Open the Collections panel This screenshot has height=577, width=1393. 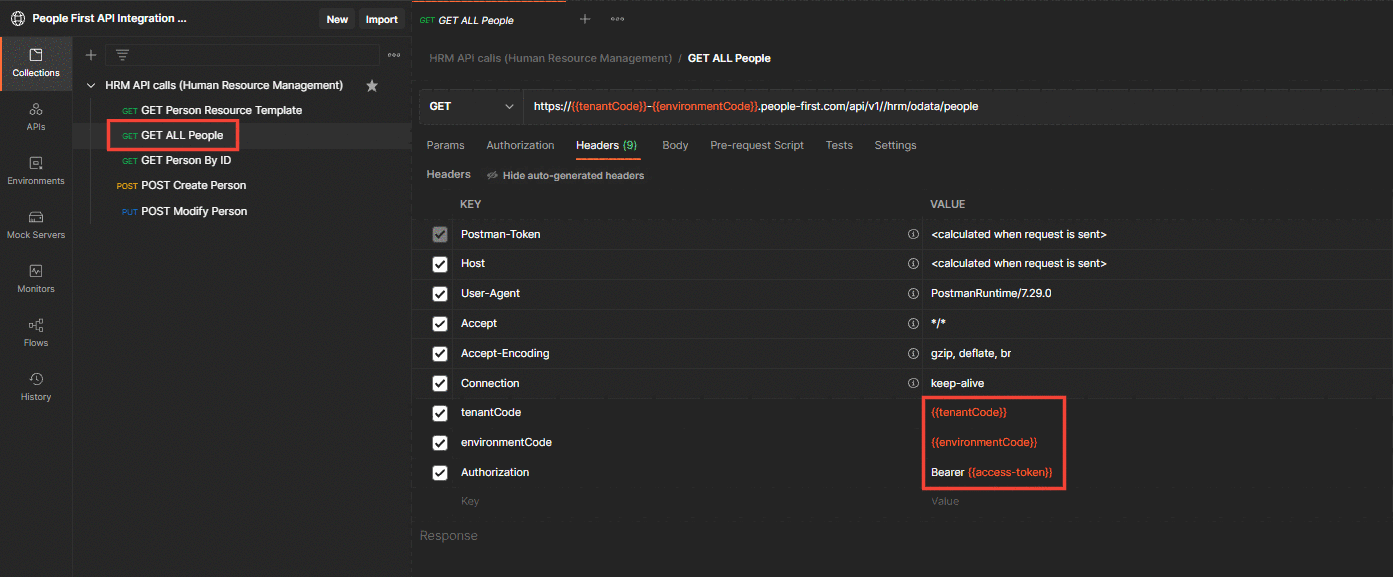[36, 63]
